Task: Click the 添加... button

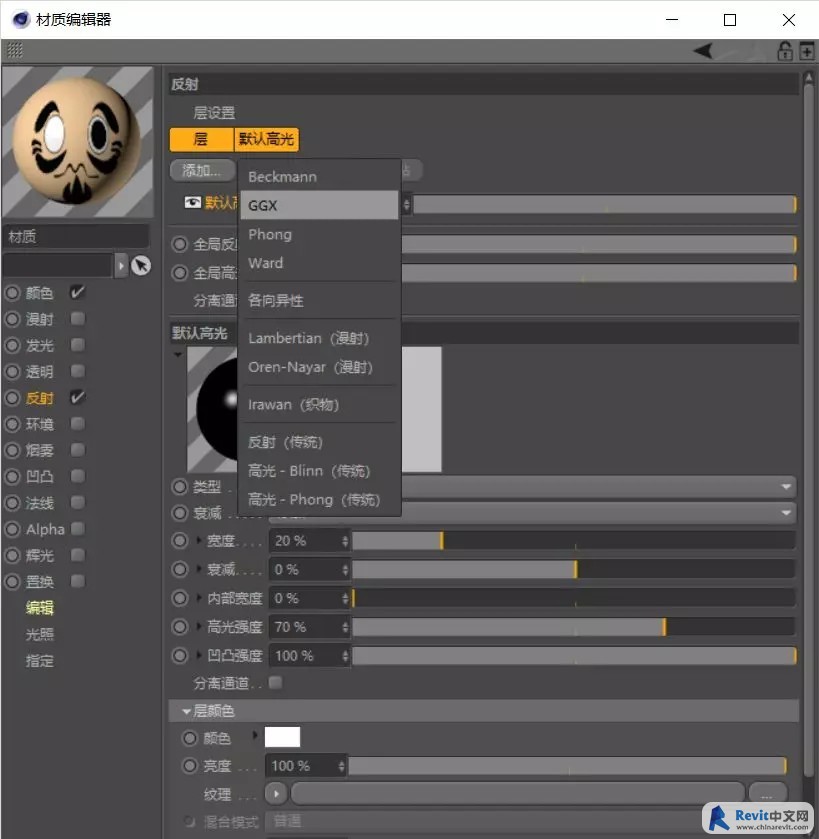Action: click(202, 171)
